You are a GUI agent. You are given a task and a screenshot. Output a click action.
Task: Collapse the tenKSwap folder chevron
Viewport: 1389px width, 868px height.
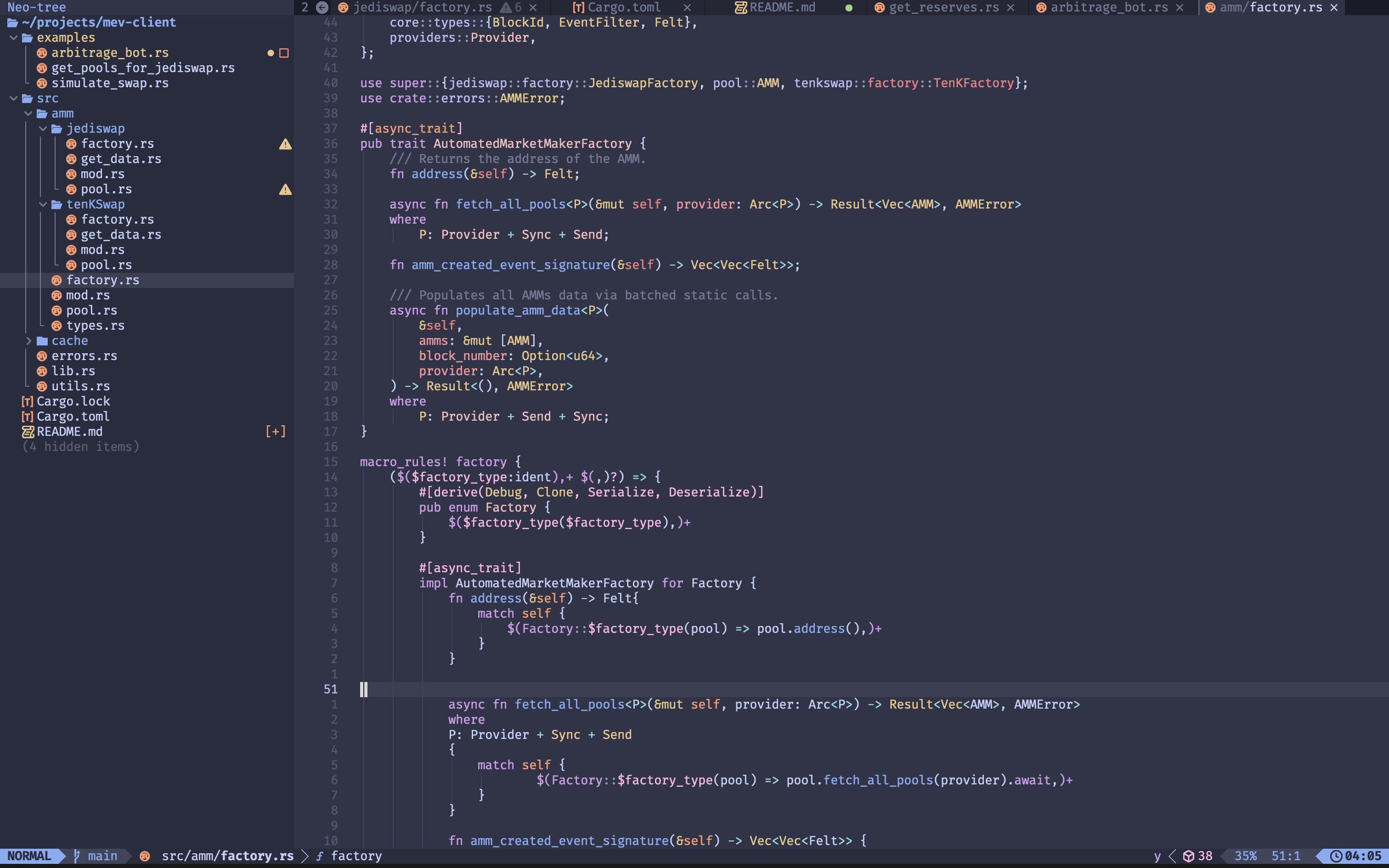tap(43, 204)
